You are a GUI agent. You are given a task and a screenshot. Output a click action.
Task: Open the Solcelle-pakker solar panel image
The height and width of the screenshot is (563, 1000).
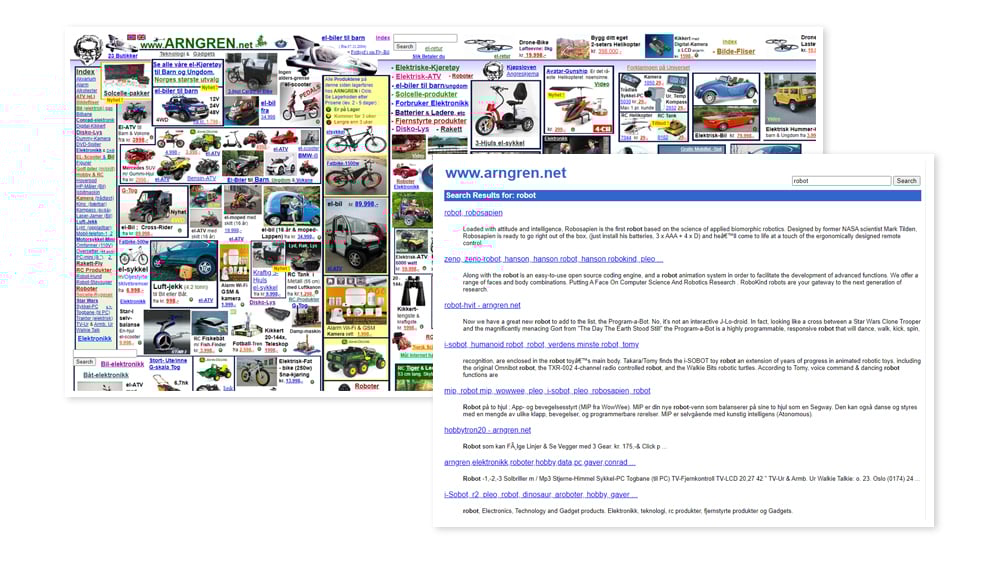pyautogui.click(x=126, y=77)
